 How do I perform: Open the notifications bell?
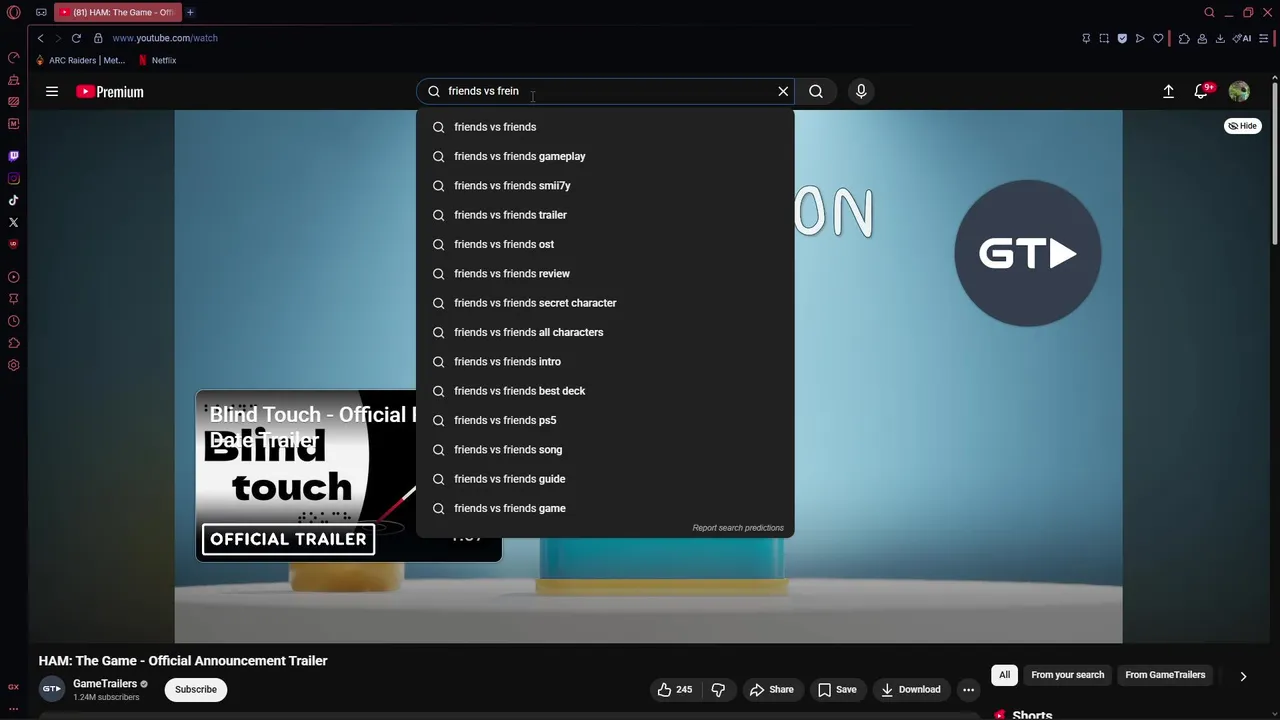click(x=1202, y=91)
